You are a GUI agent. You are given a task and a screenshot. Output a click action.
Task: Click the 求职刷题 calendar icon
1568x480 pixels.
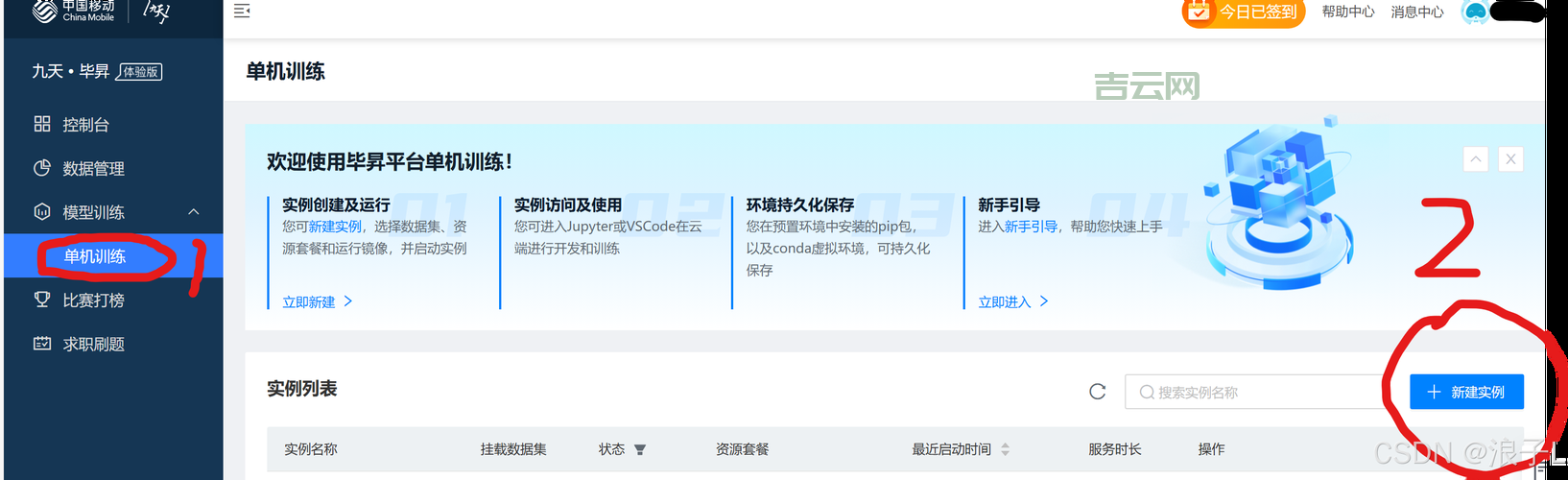tap(42, 343)
